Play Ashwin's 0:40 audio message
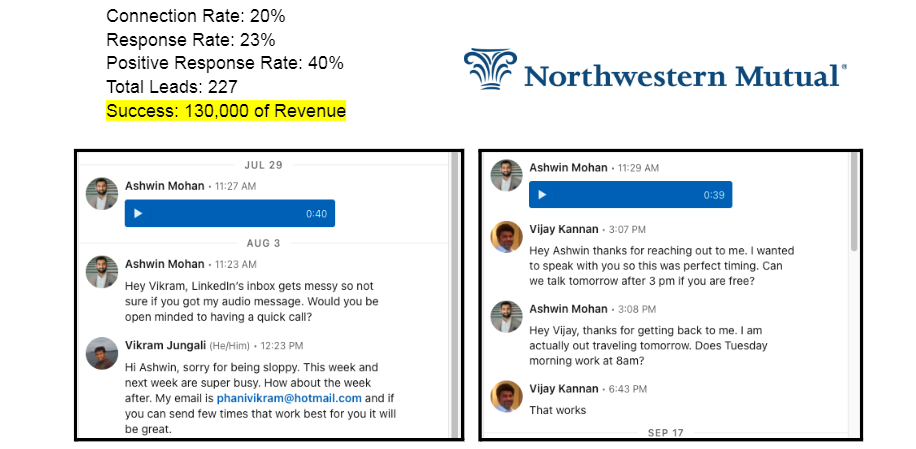 click(x=139, y=213)
